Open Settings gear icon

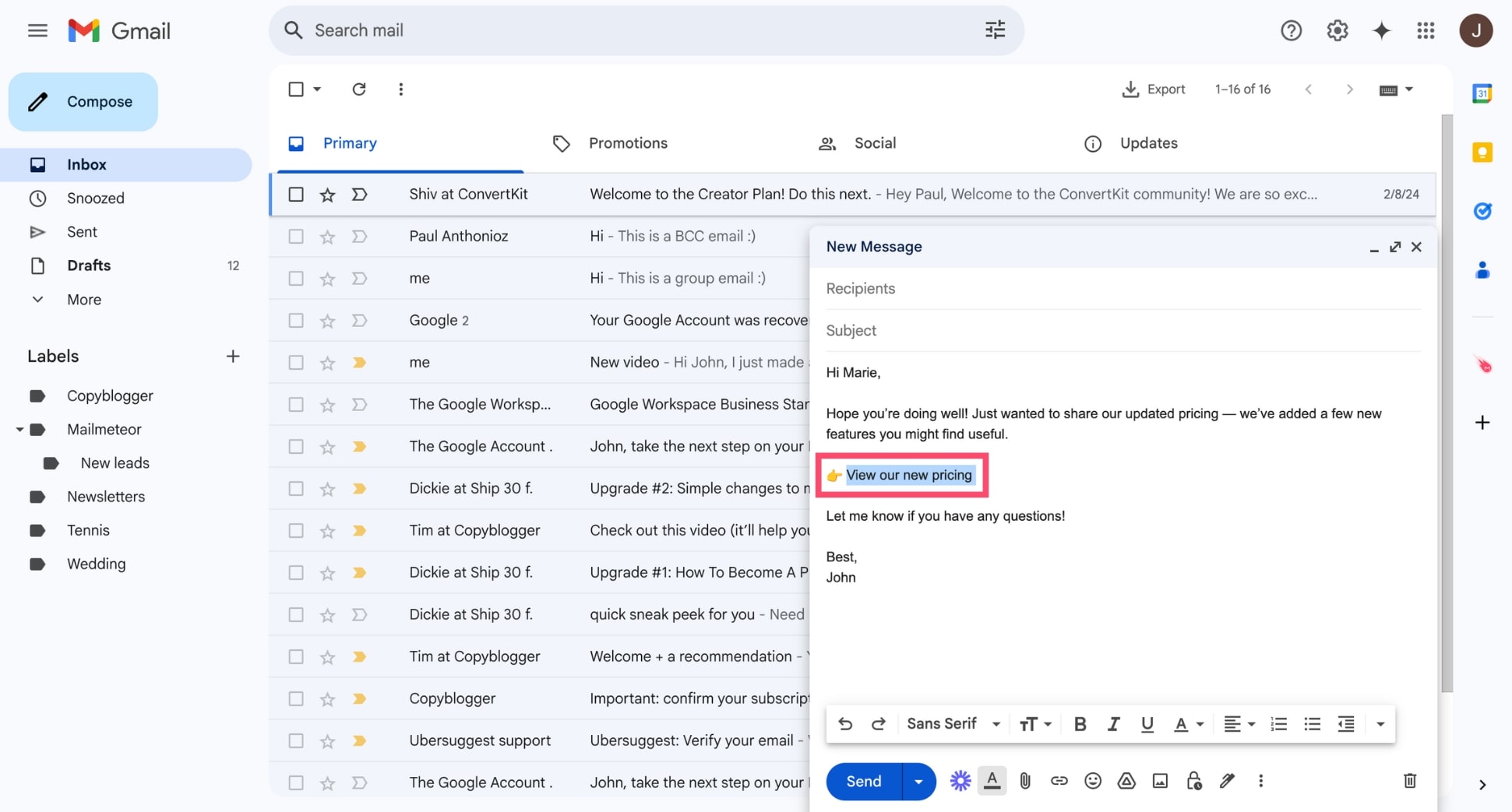click(x=1337, y=30)
